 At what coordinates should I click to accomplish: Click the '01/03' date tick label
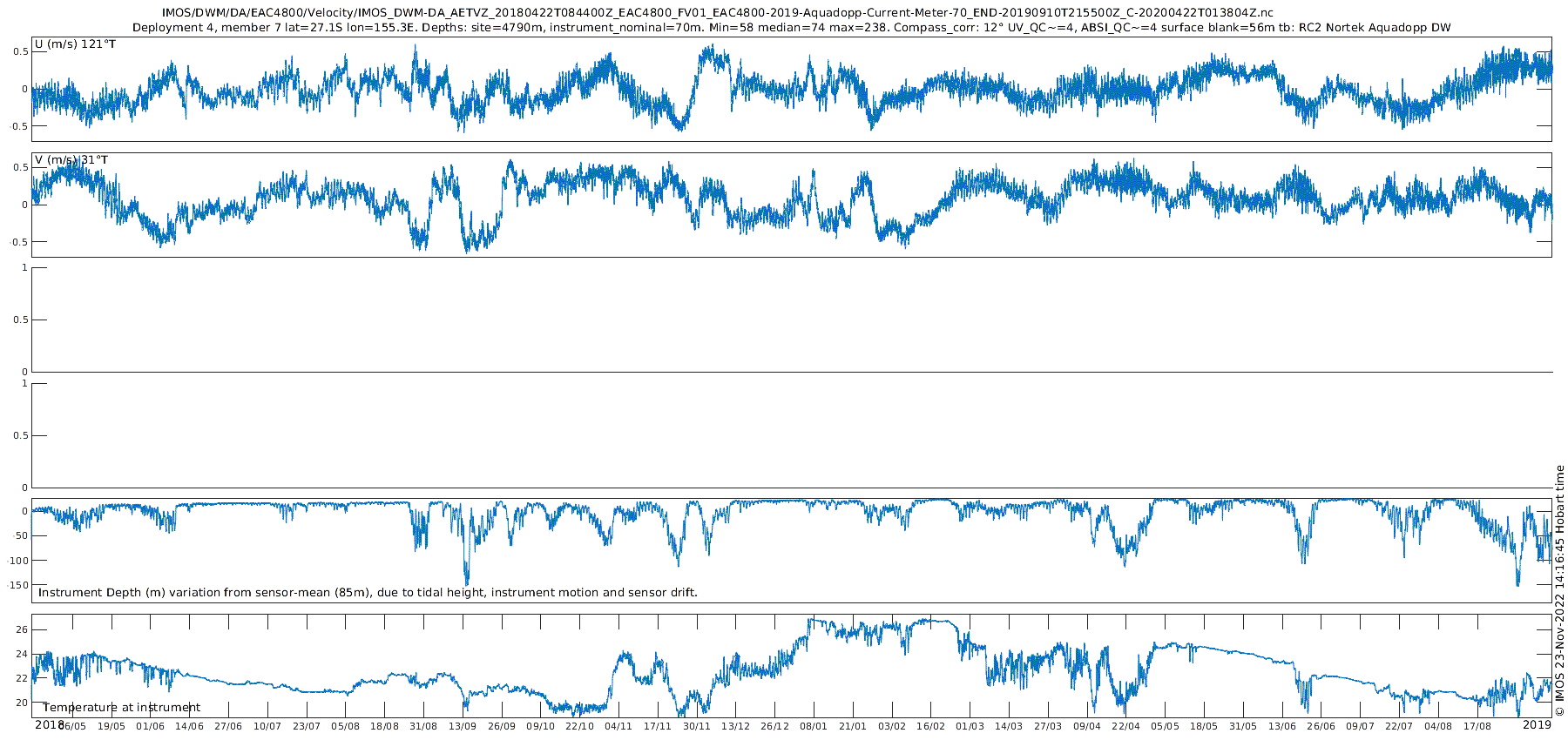tap(970, 726)
